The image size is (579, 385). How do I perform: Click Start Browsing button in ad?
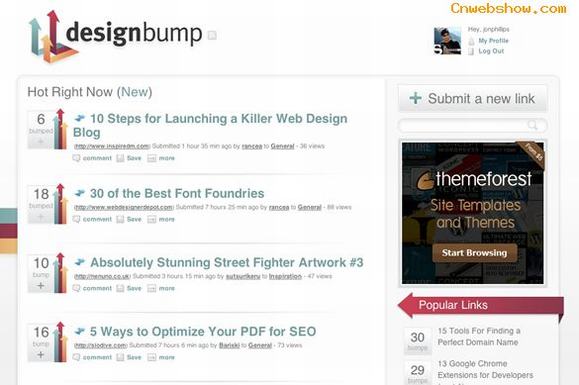474,253
